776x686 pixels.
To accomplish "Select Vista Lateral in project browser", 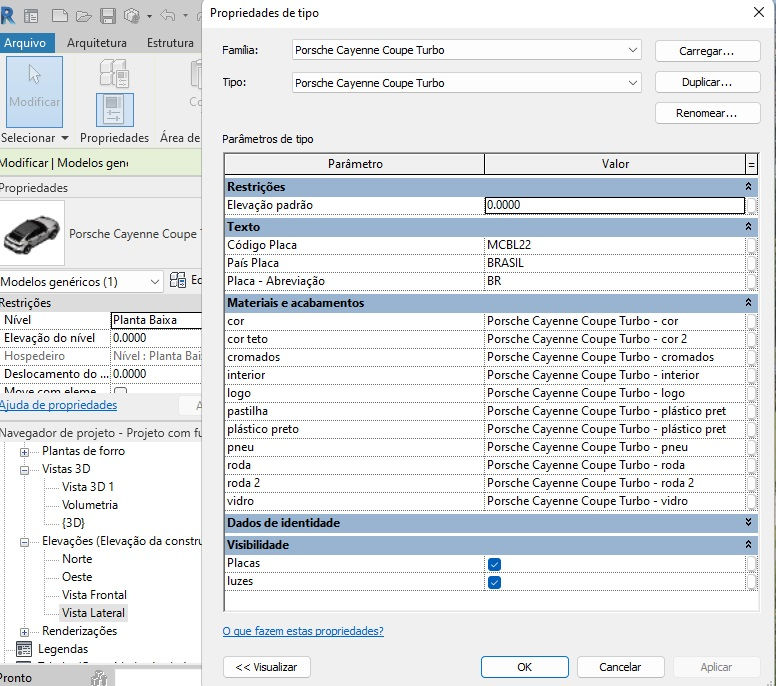I will click(x=93, y=613).
